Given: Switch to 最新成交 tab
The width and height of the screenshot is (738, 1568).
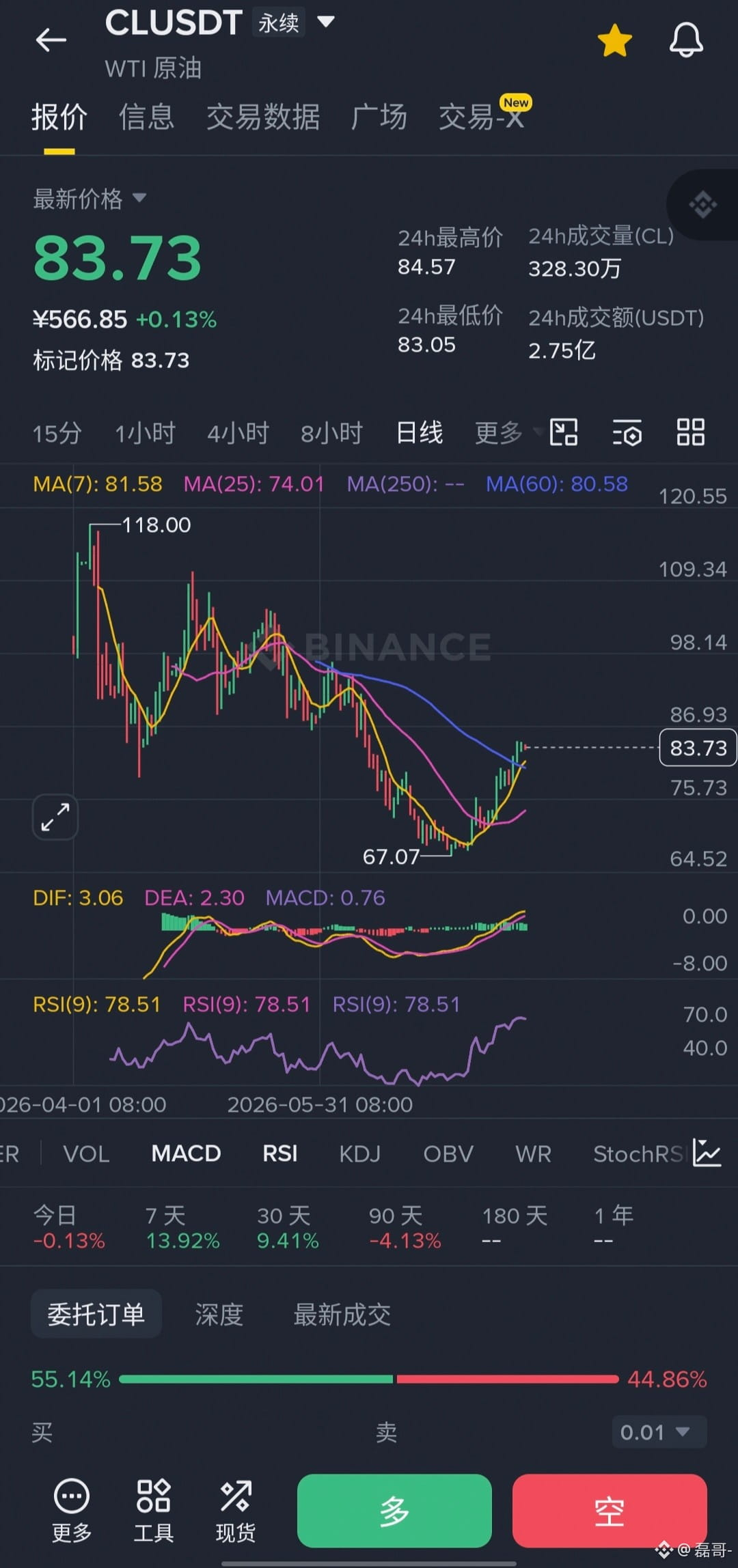Looking at the screenshot, I should (342, 1315).
